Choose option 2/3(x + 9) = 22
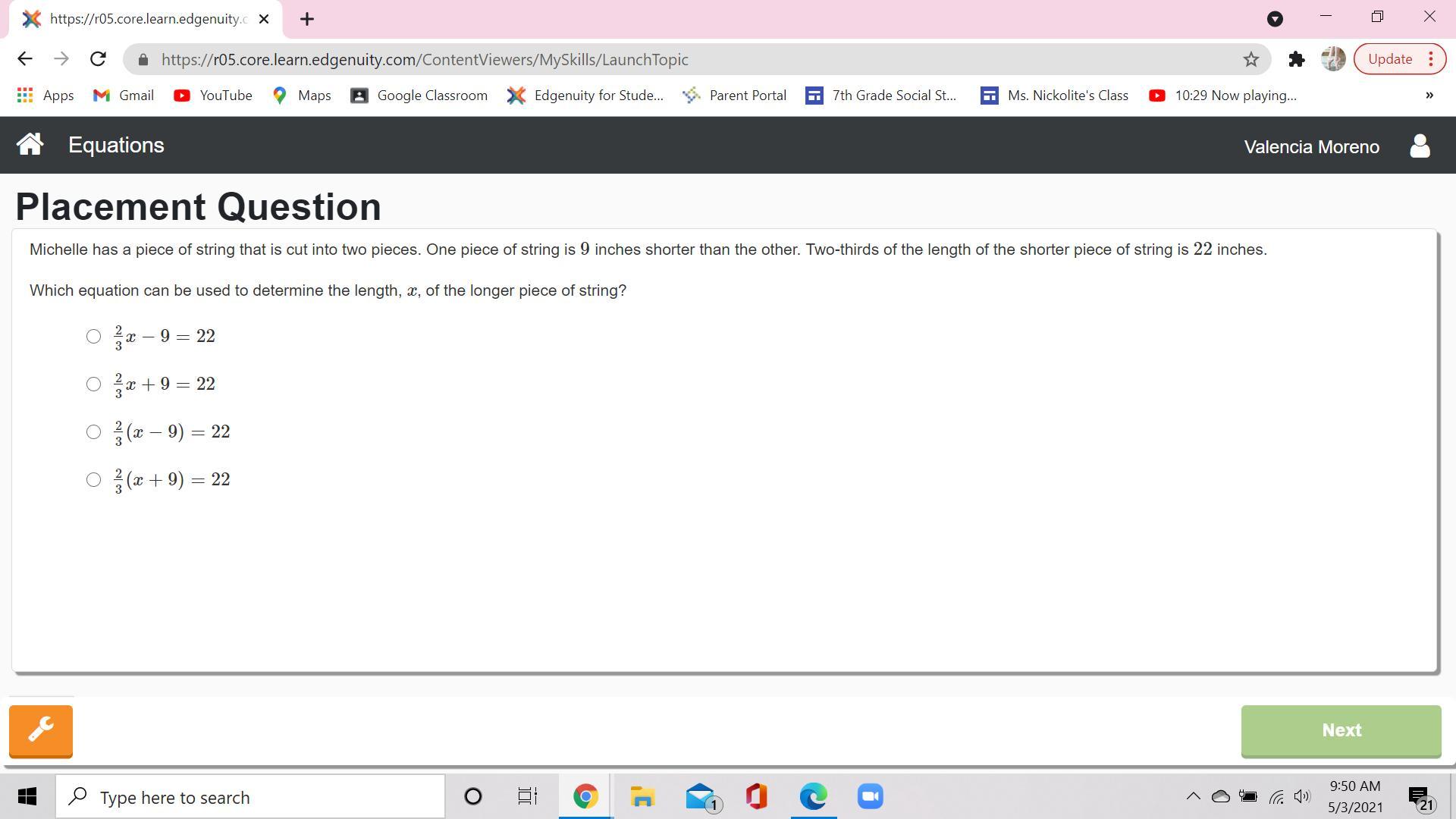1456x819 pixels. [x=93, y=479]
